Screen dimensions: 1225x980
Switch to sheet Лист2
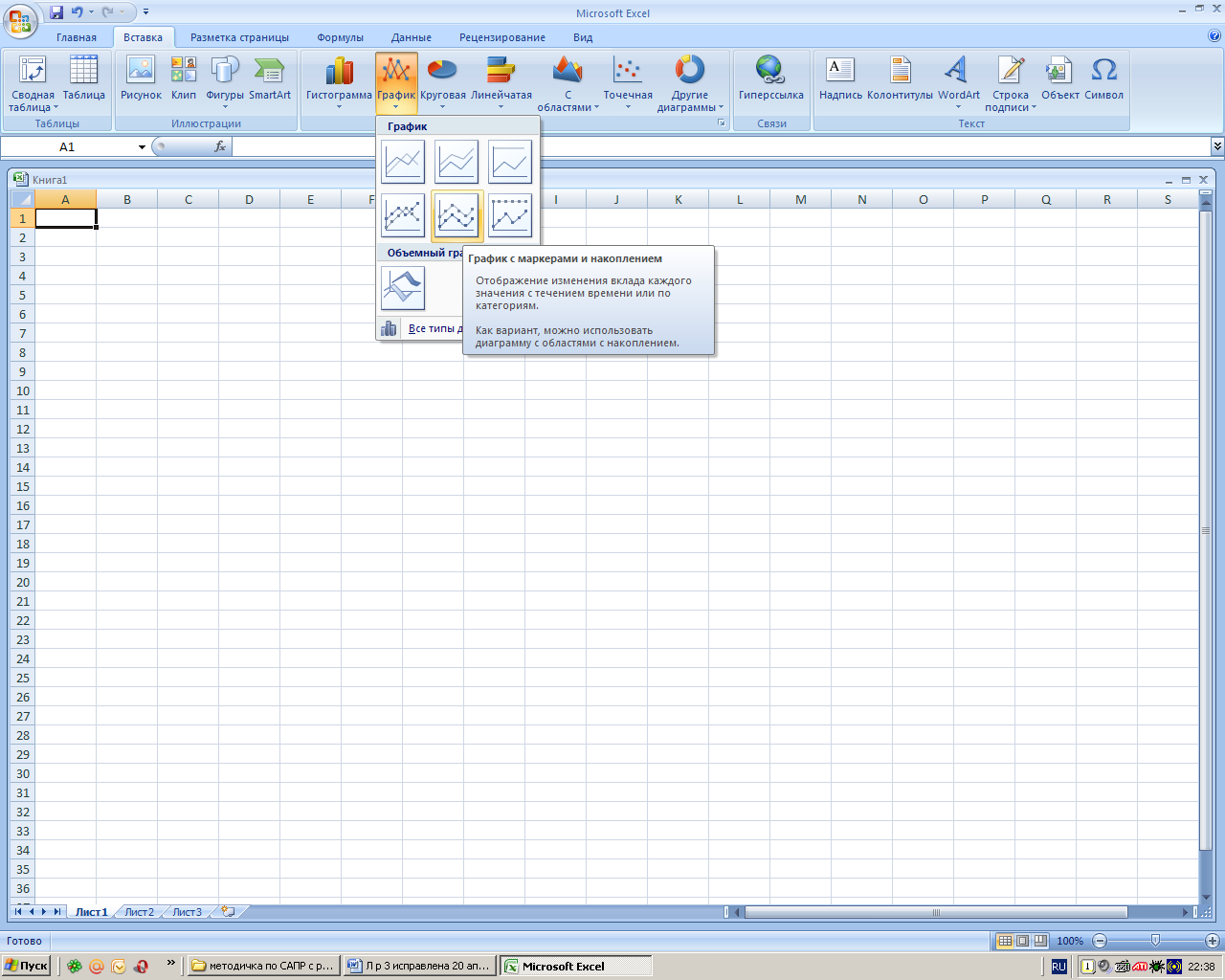click(139, 912)
